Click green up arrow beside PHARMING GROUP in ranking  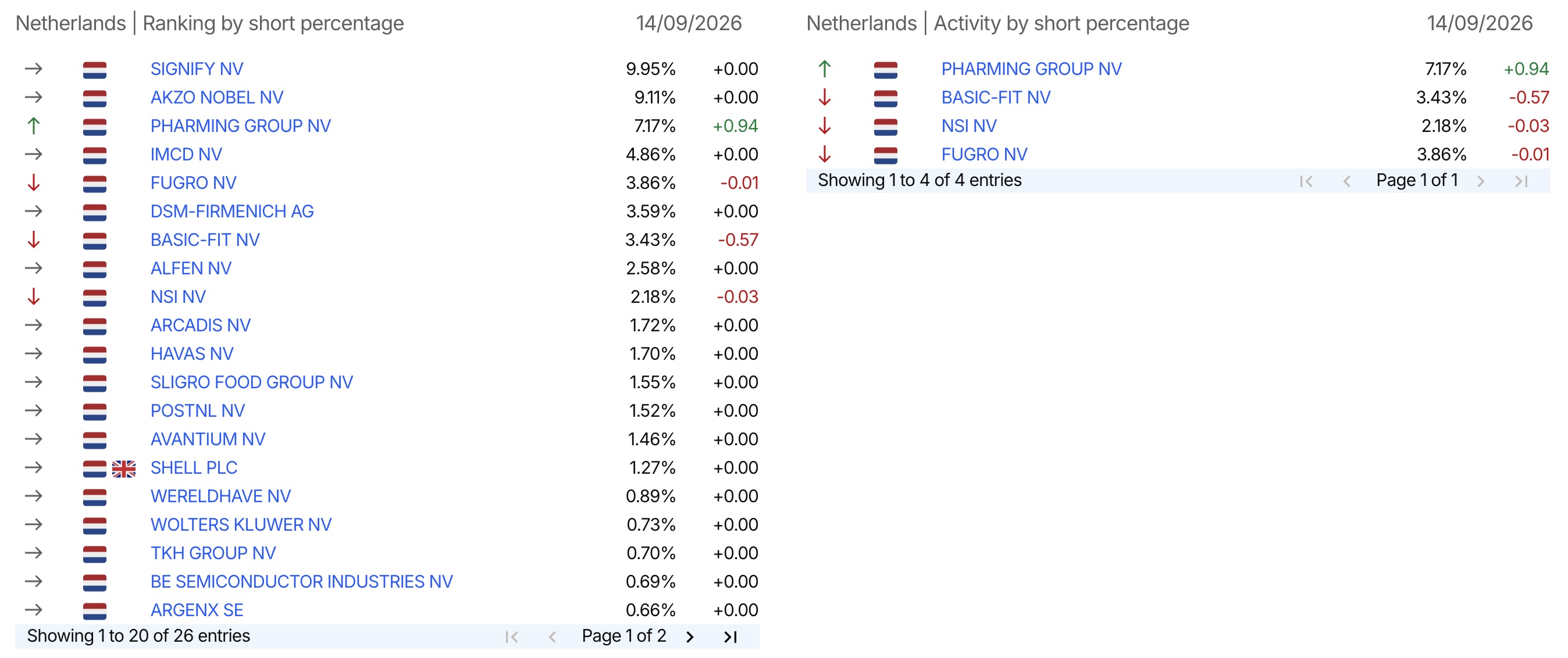(x=34, y=126)
